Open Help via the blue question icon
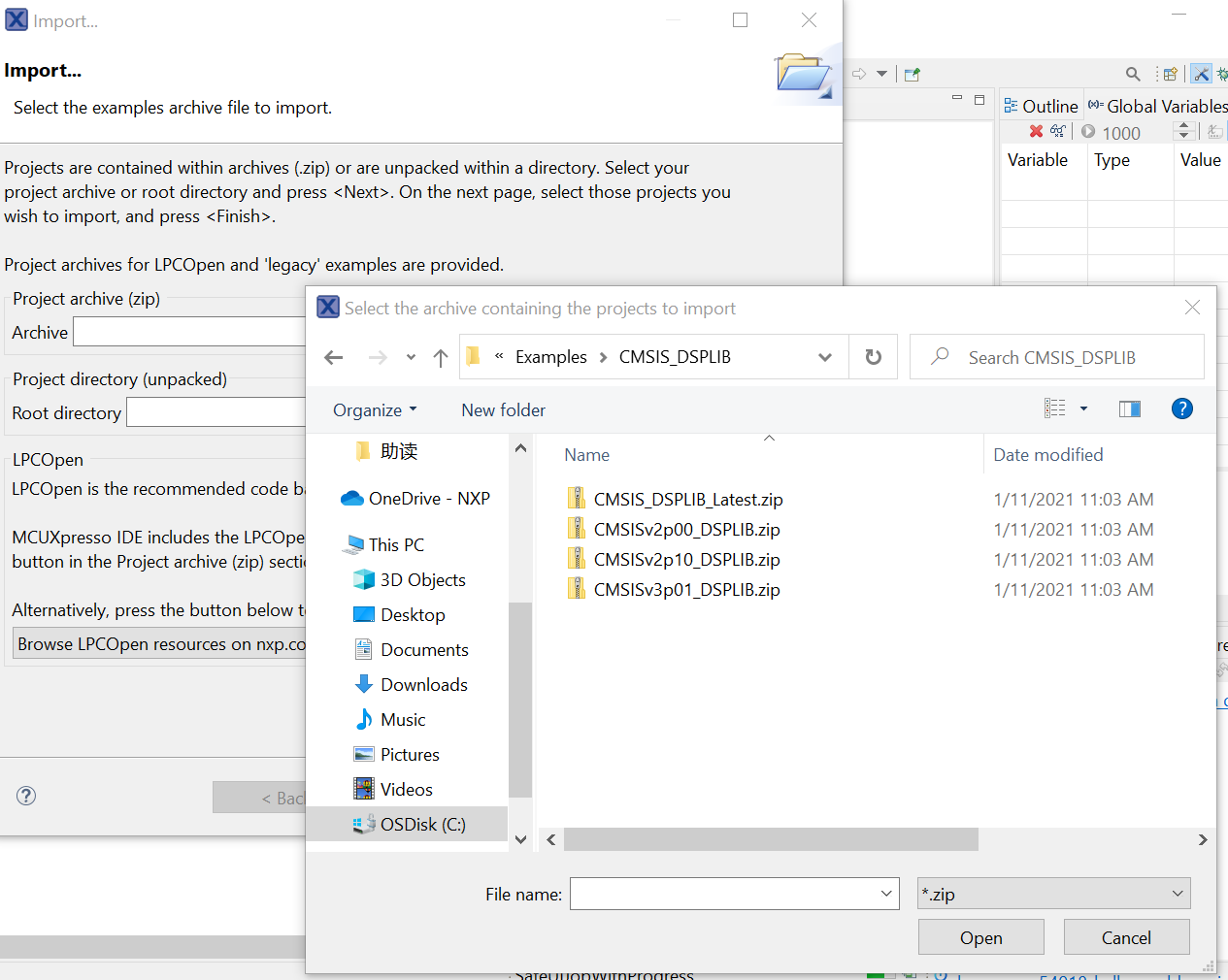Image resolution: width=1228 pixels, height=980 pixels. [x=1181, y=408]
